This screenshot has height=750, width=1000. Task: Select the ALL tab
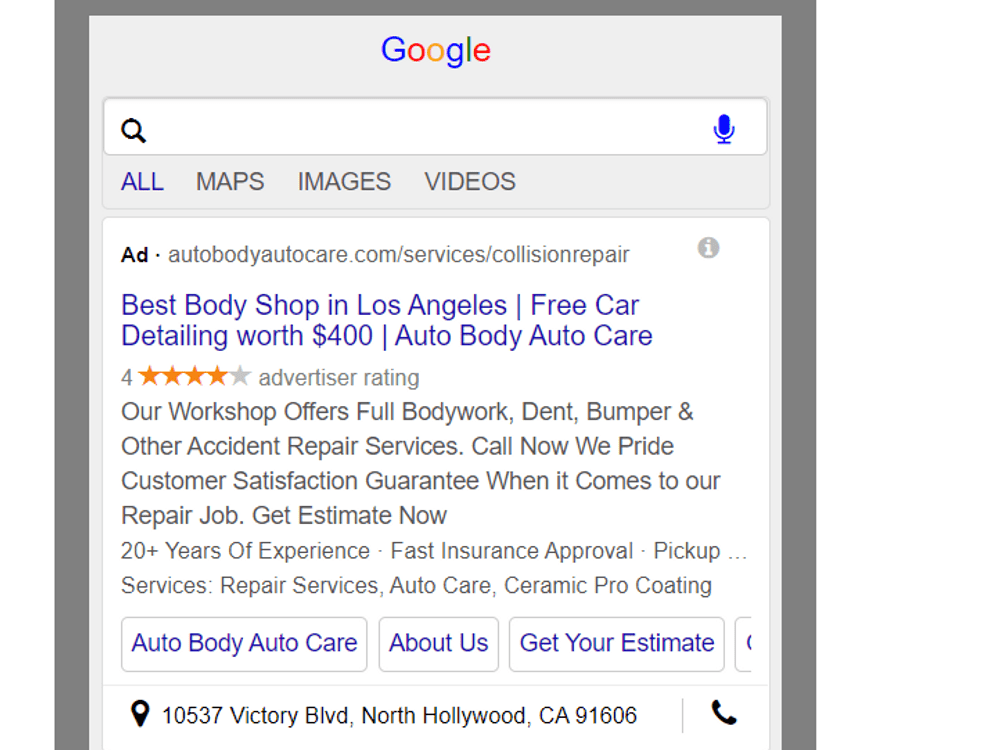[142, 182]
